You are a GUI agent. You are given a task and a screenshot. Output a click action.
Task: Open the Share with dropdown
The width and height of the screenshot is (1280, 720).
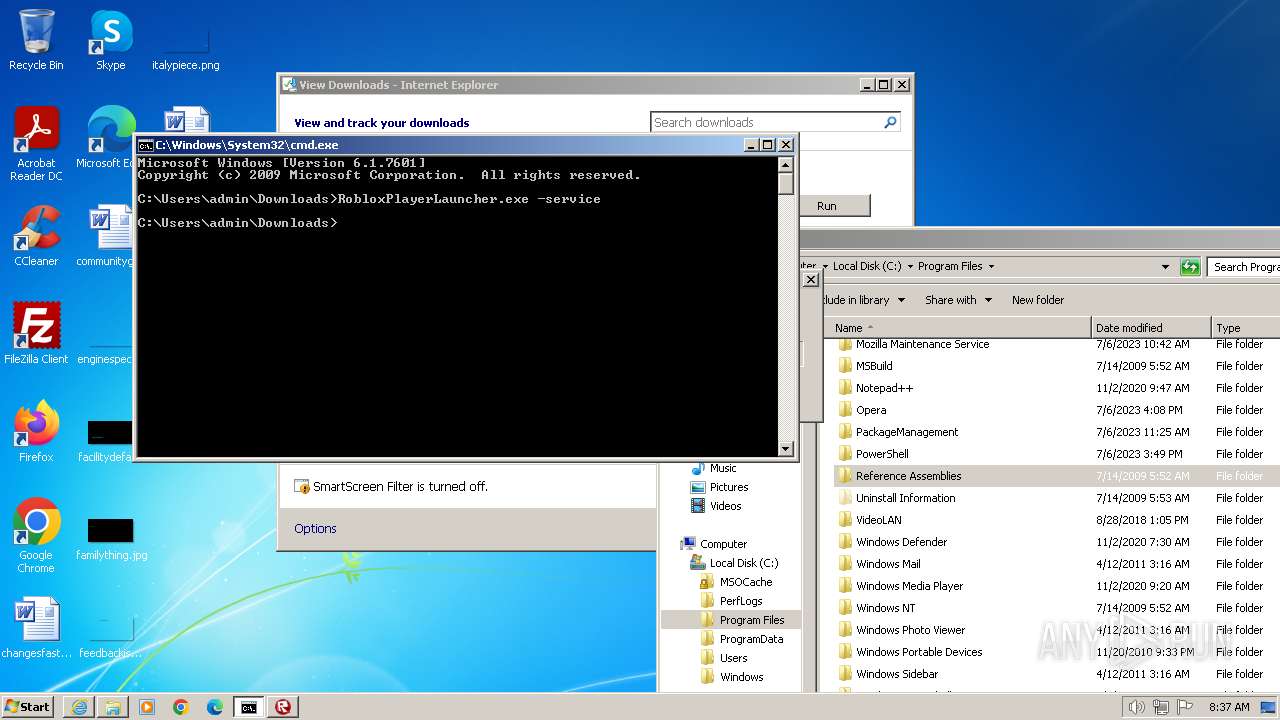point(958,300)
